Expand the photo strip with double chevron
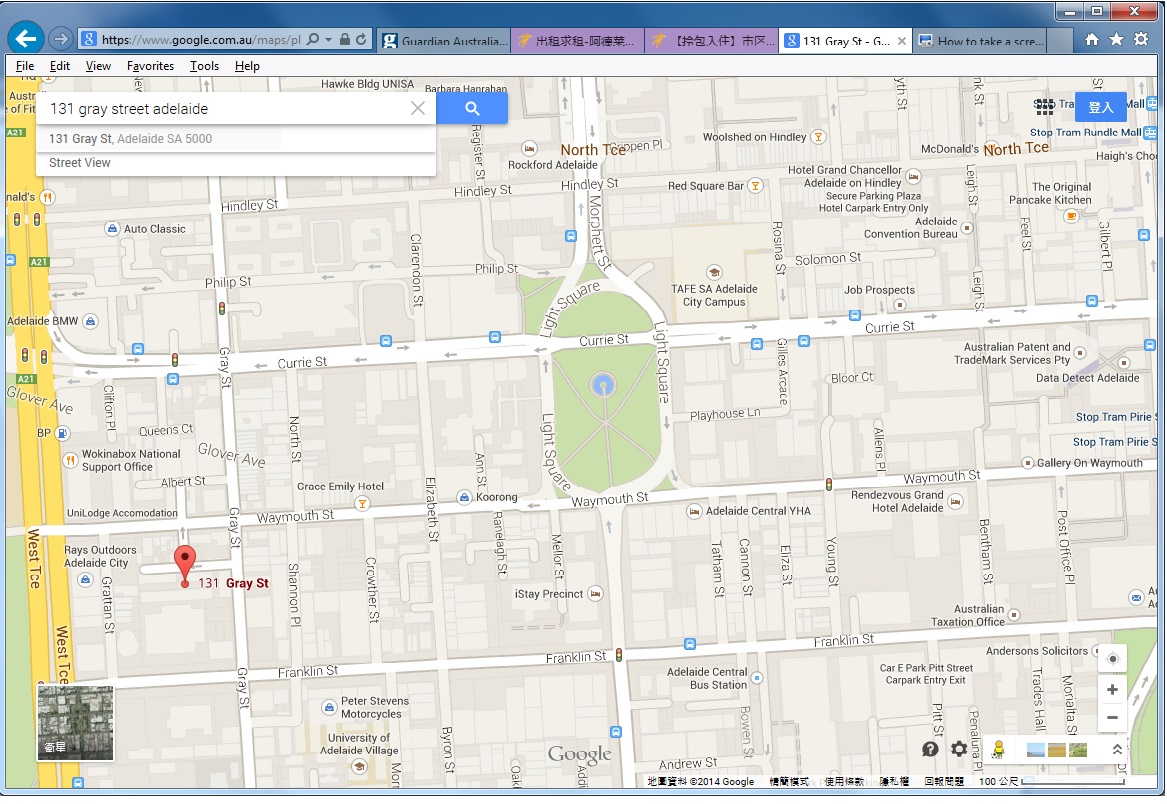This screenshot has width=1167, height=804. [1117, 749]
